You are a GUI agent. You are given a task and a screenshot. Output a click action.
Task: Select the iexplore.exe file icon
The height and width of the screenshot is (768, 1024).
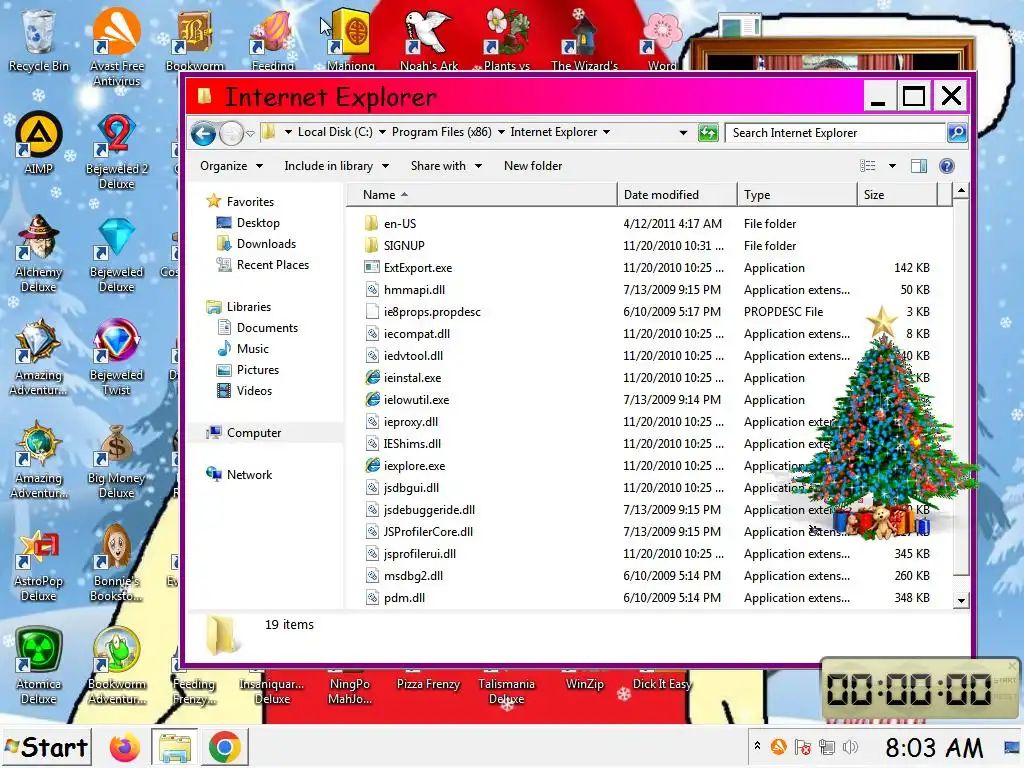[x=372, y=466]
